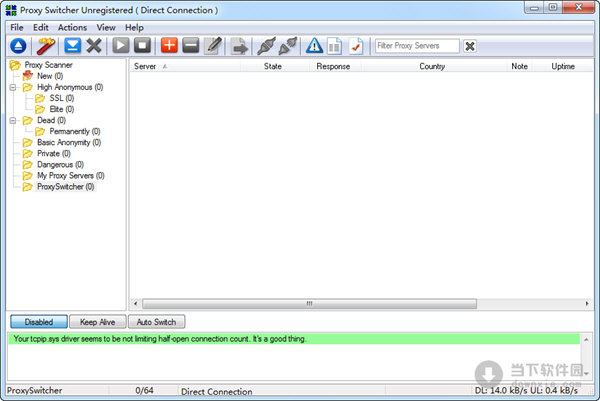Launch the proxy wizard wand icon
Screen dimensions: 600x401
pos(46,46)
